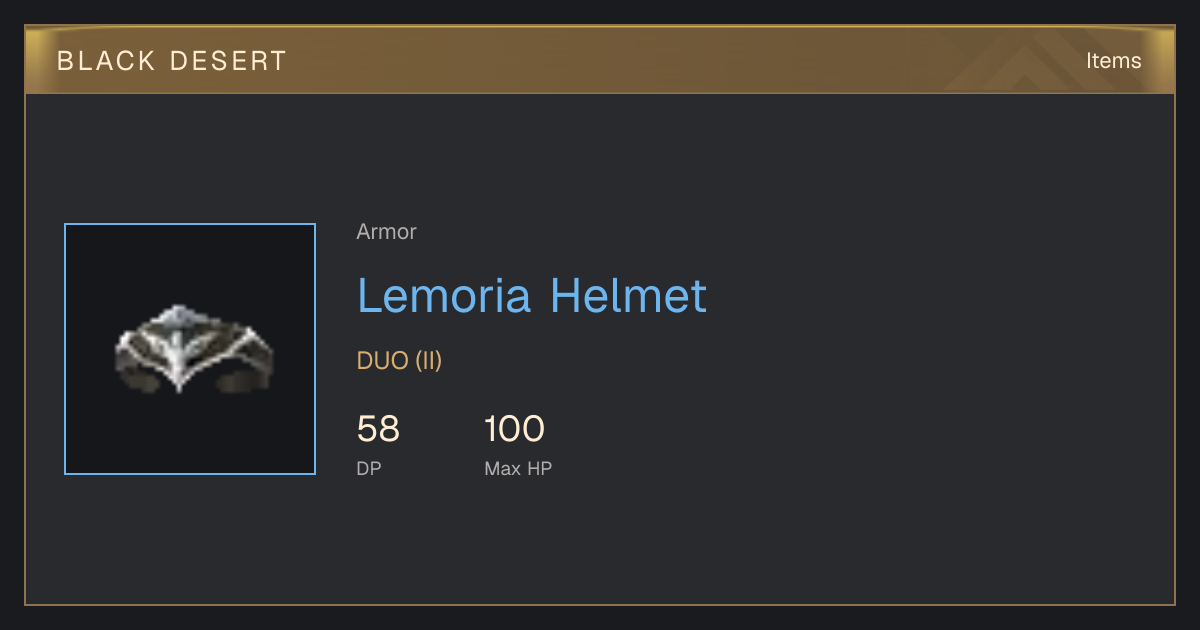Select the Lemoria Helmet item name
The image size is (1200, 630).
532,296
